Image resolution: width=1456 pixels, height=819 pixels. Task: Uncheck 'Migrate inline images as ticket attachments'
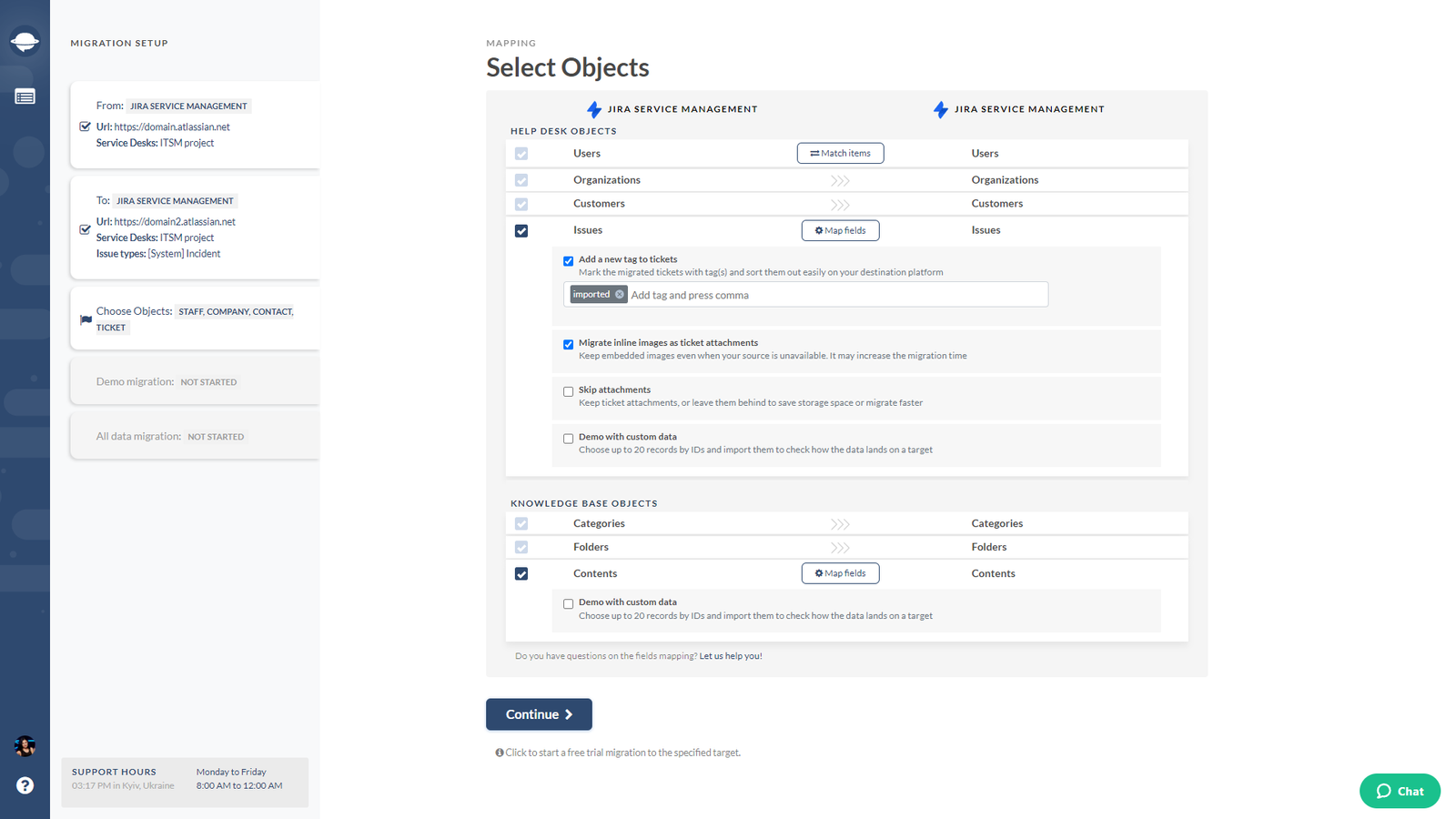coord(569,345)
